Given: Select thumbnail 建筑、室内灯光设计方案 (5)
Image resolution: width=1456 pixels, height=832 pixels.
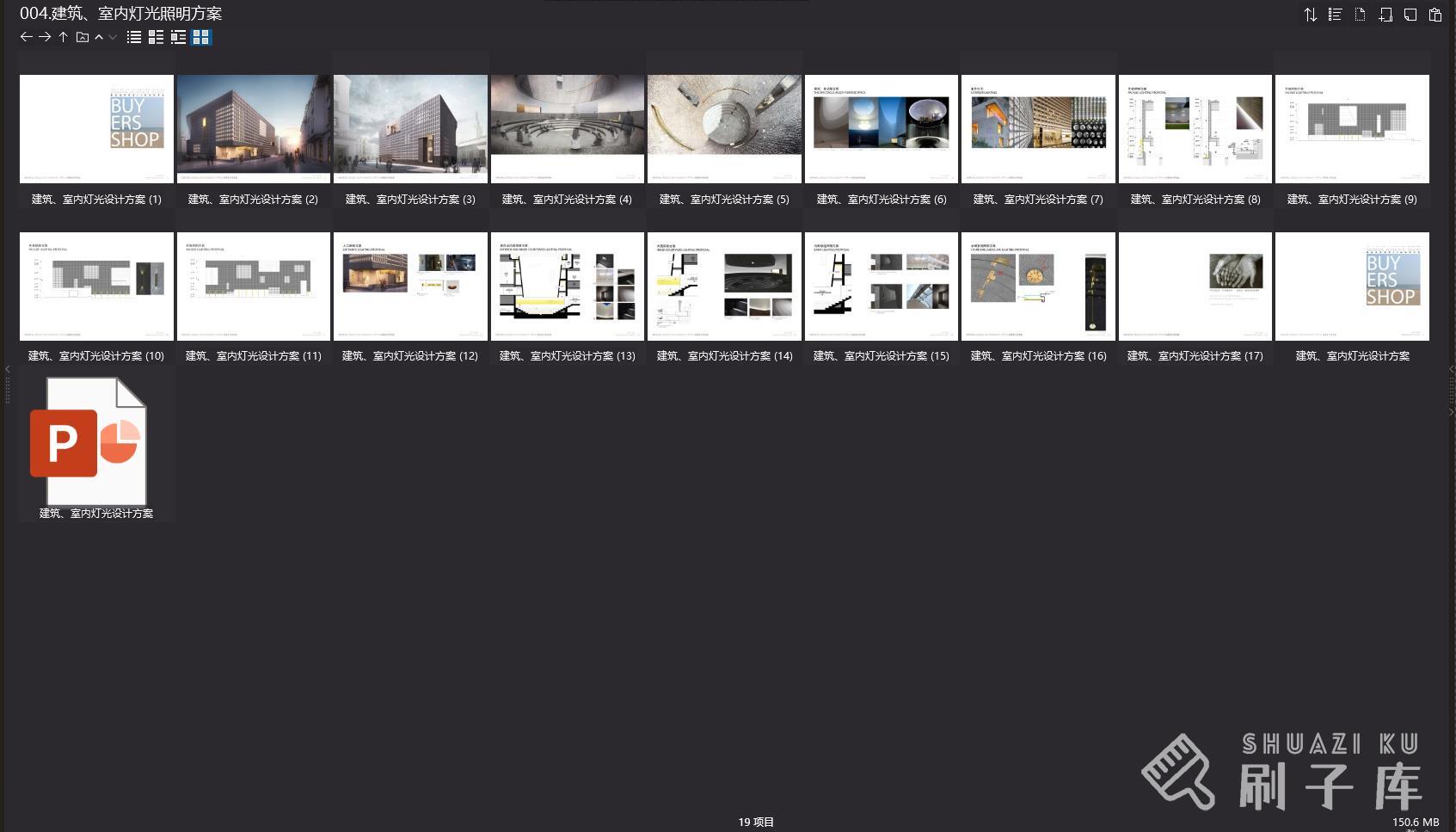Looking at the screenshot, I should click(x=724, y=129).
